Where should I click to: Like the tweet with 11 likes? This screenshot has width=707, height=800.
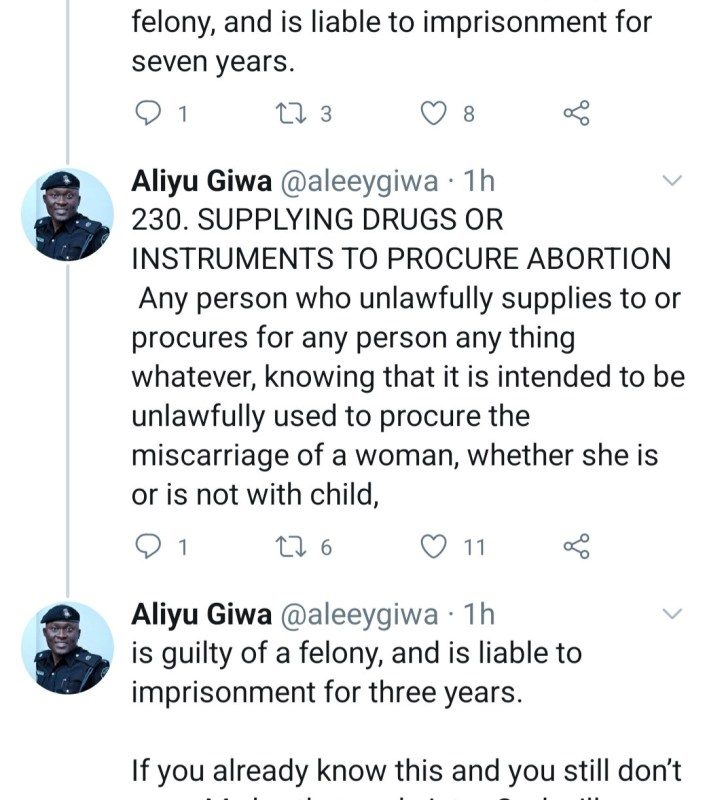432,547
